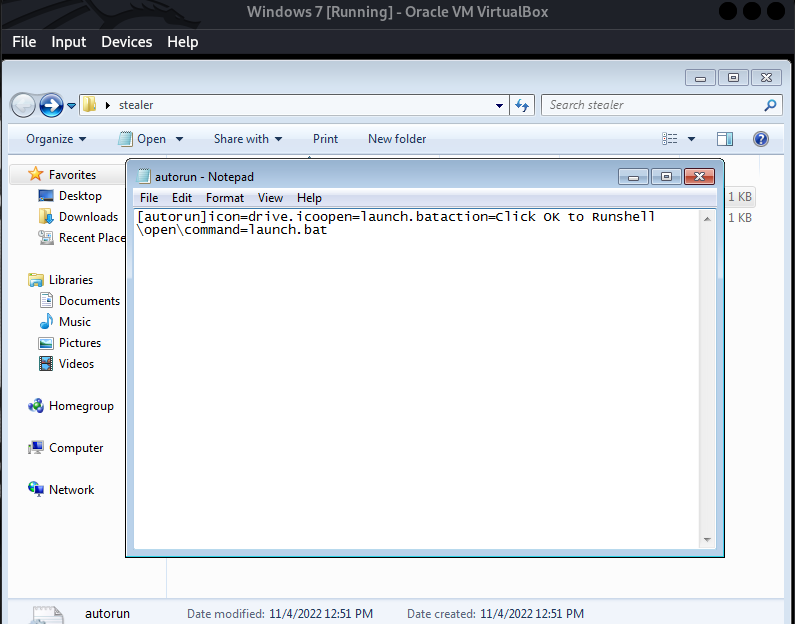Select Videos library
795x624 pixels.
click(x=76, y=364)
